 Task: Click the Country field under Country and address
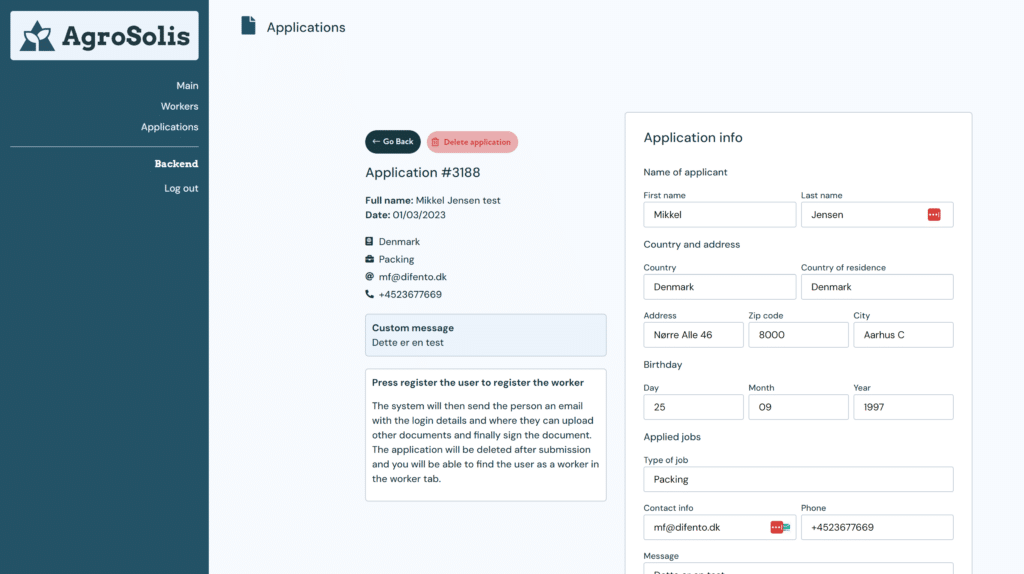[720, 287]
